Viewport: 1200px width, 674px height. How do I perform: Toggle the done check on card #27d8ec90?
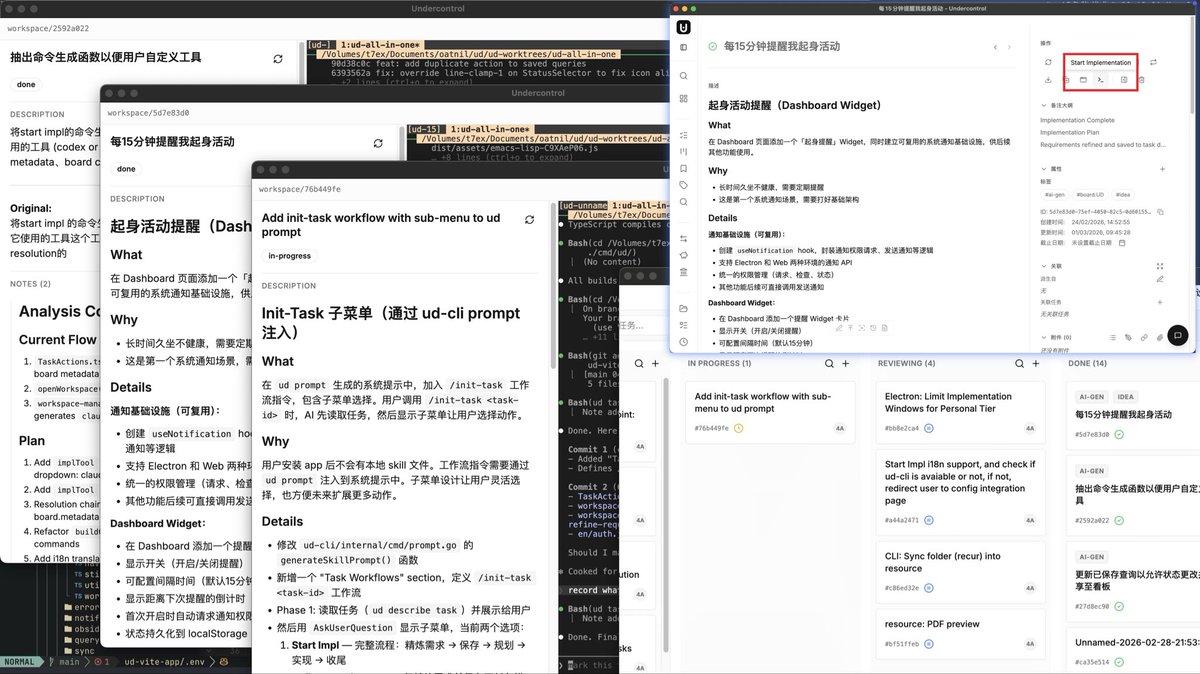(1119, 606)
